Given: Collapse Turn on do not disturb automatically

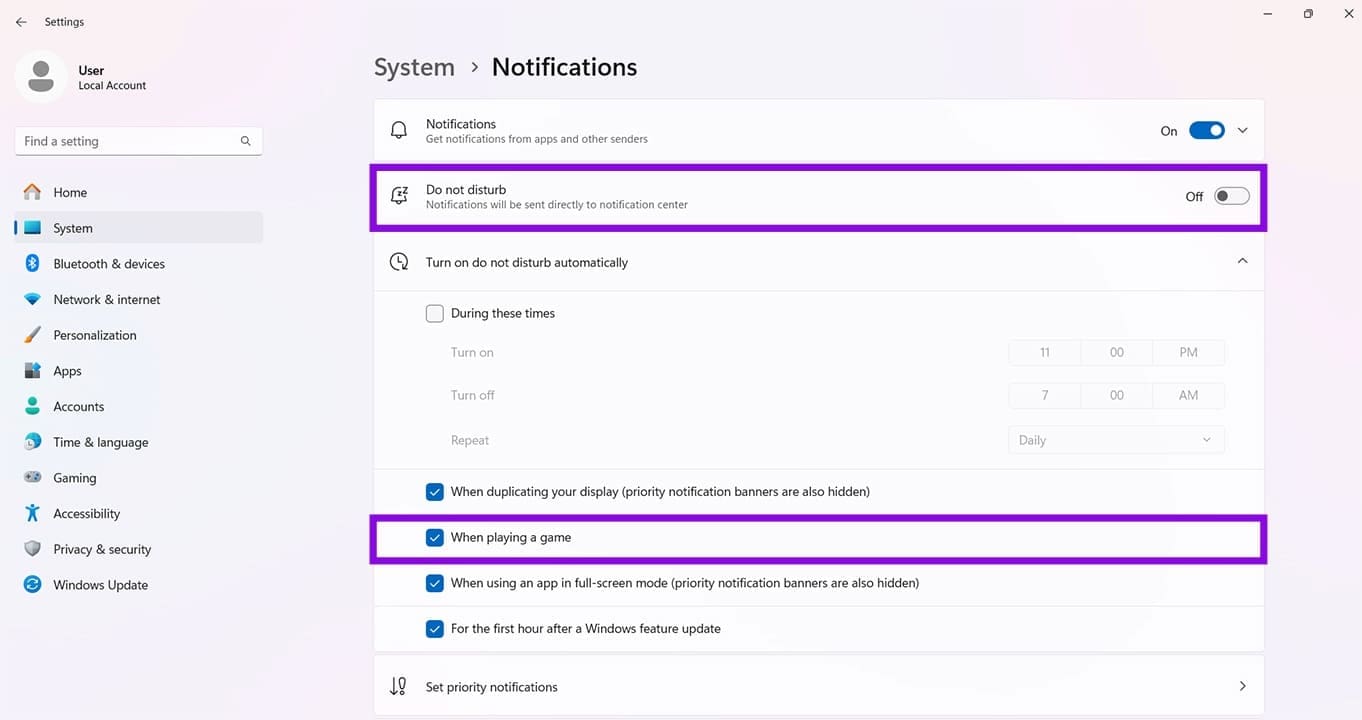Looking at the screenshot, I should 1243,261.
